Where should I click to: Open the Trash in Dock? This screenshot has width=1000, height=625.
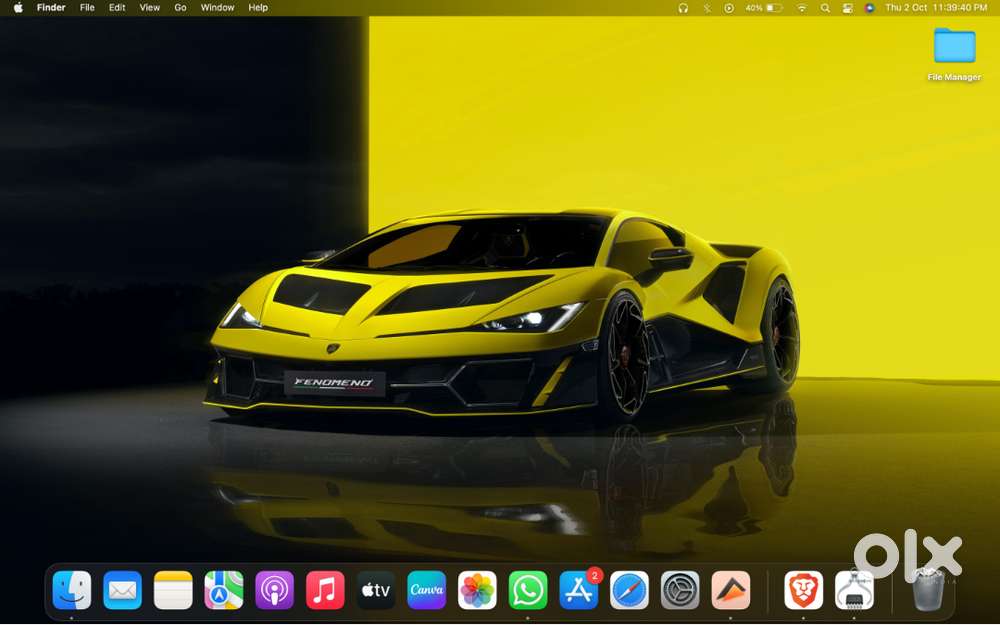(x=928, y=590)
